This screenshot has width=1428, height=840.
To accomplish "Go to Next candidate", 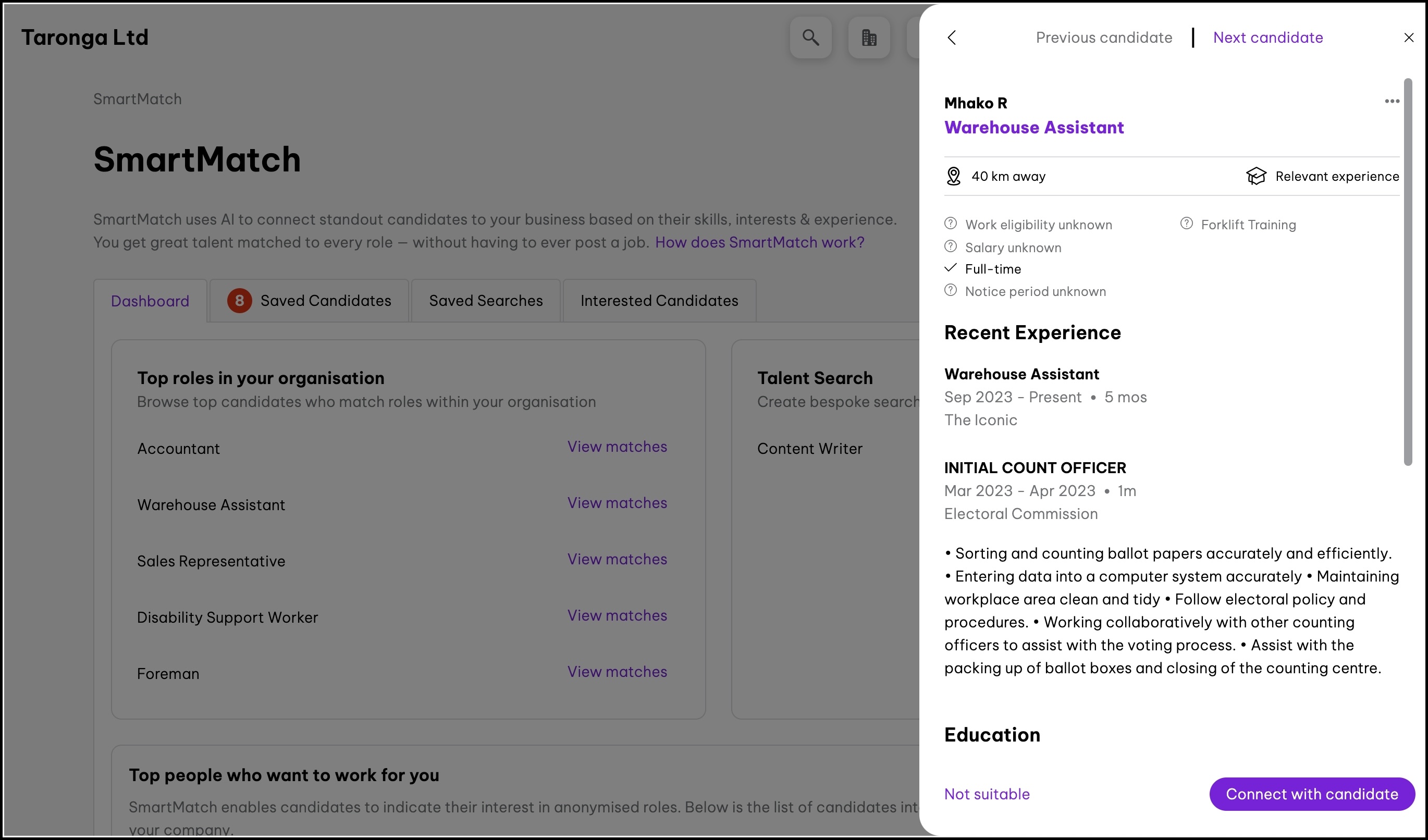I will 1267,38.
